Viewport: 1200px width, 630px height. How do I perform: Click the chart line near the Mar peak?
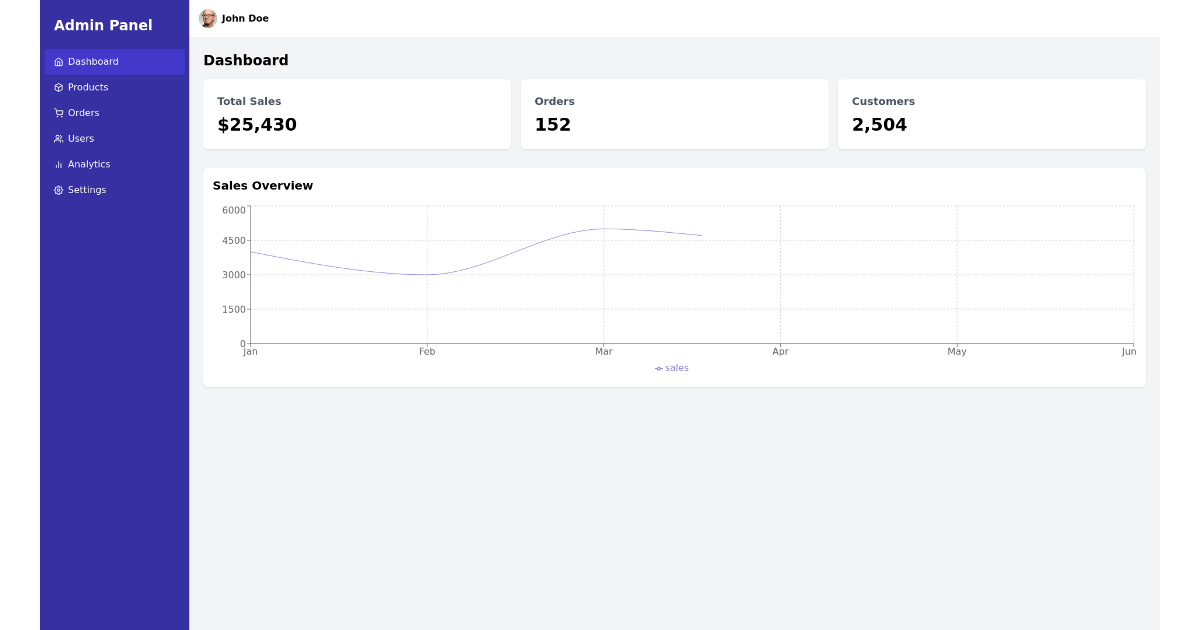(604, 228)
